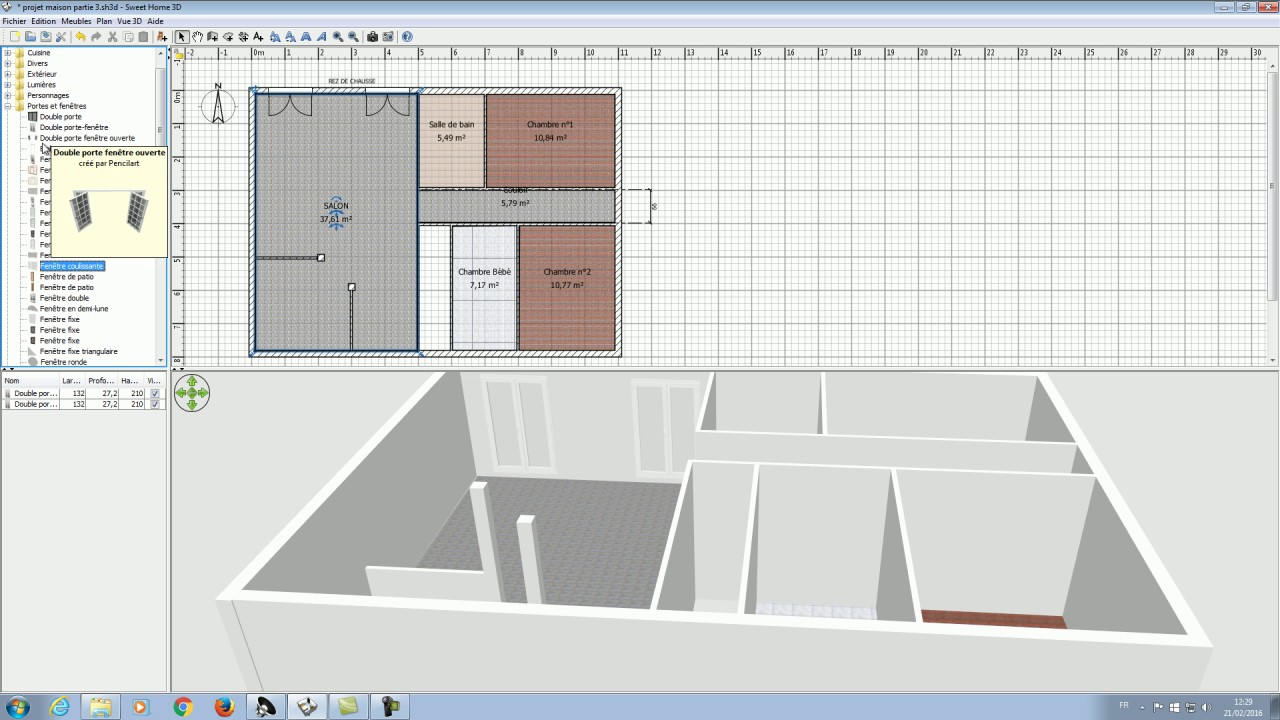The image size is (1280, 720).
Task: Collapse the Portes et fenêtres folder
Action: 8,106
